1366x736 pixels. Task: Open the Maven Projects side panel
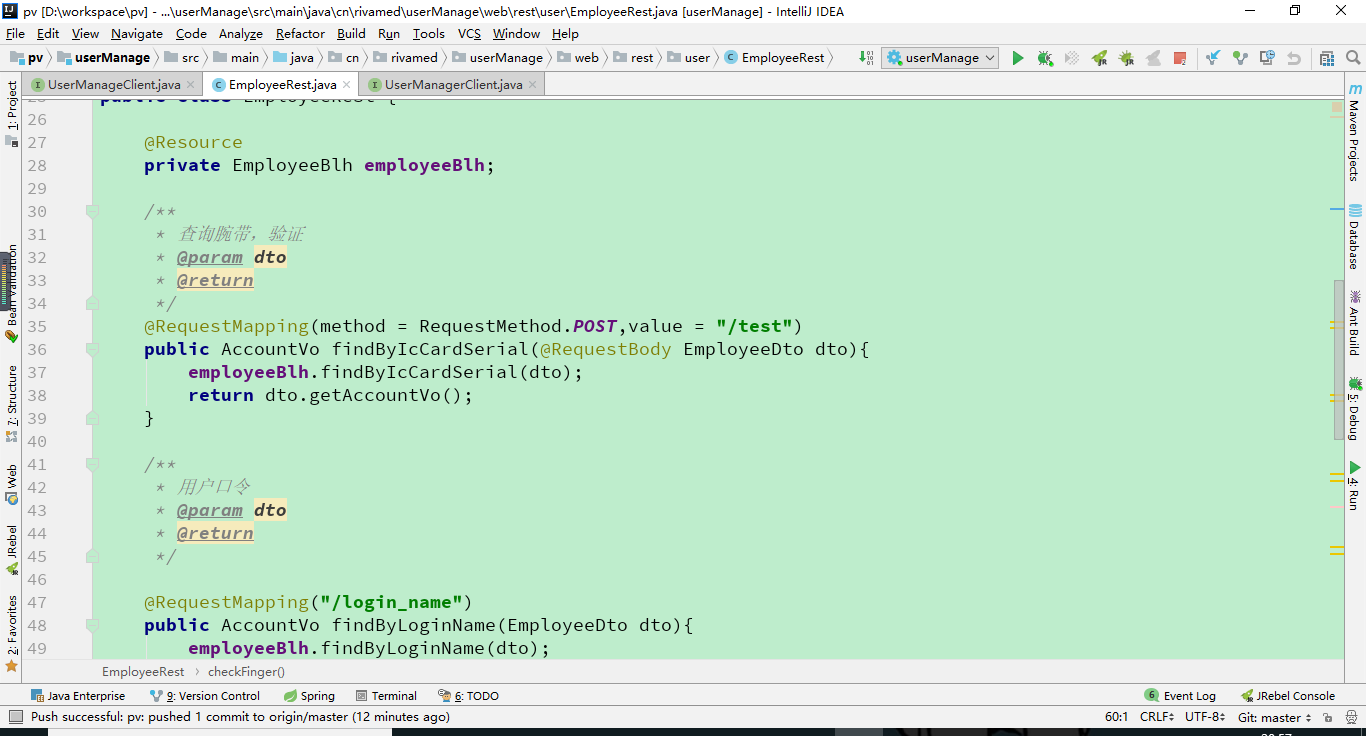1355,133
